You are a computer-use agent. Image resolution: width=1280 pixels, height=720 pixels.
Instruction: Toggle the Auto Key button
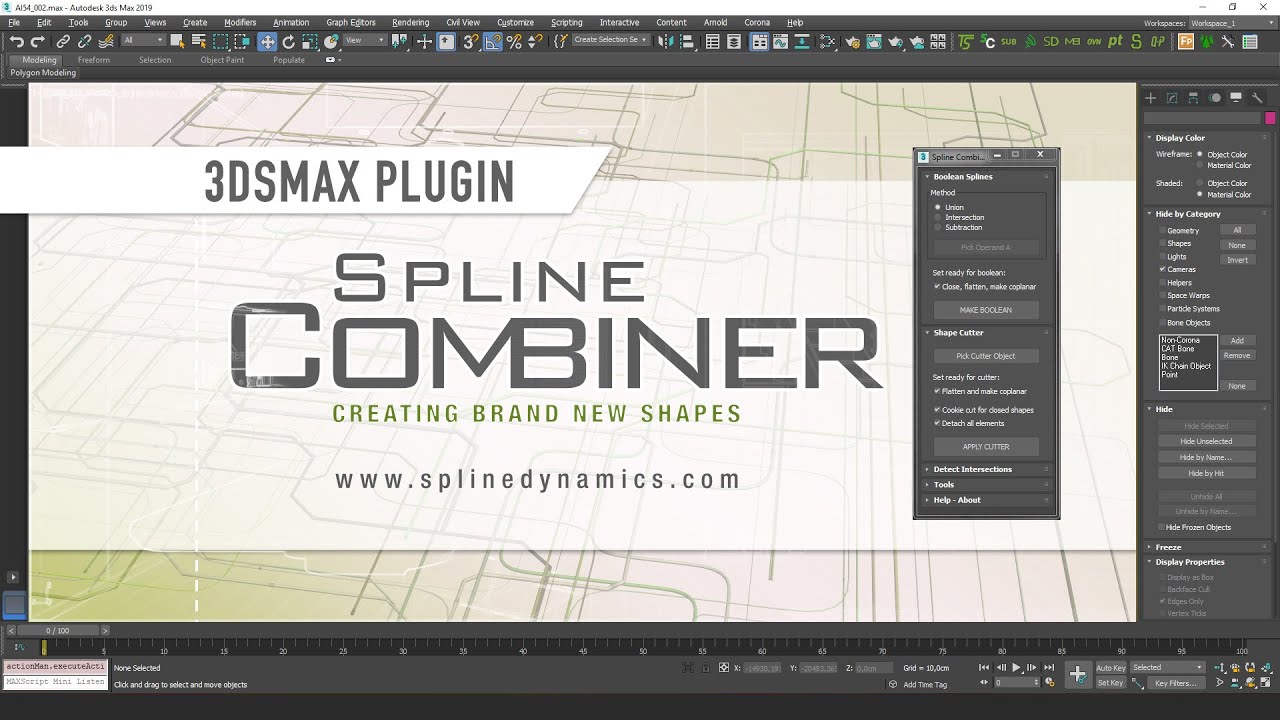1110,667
